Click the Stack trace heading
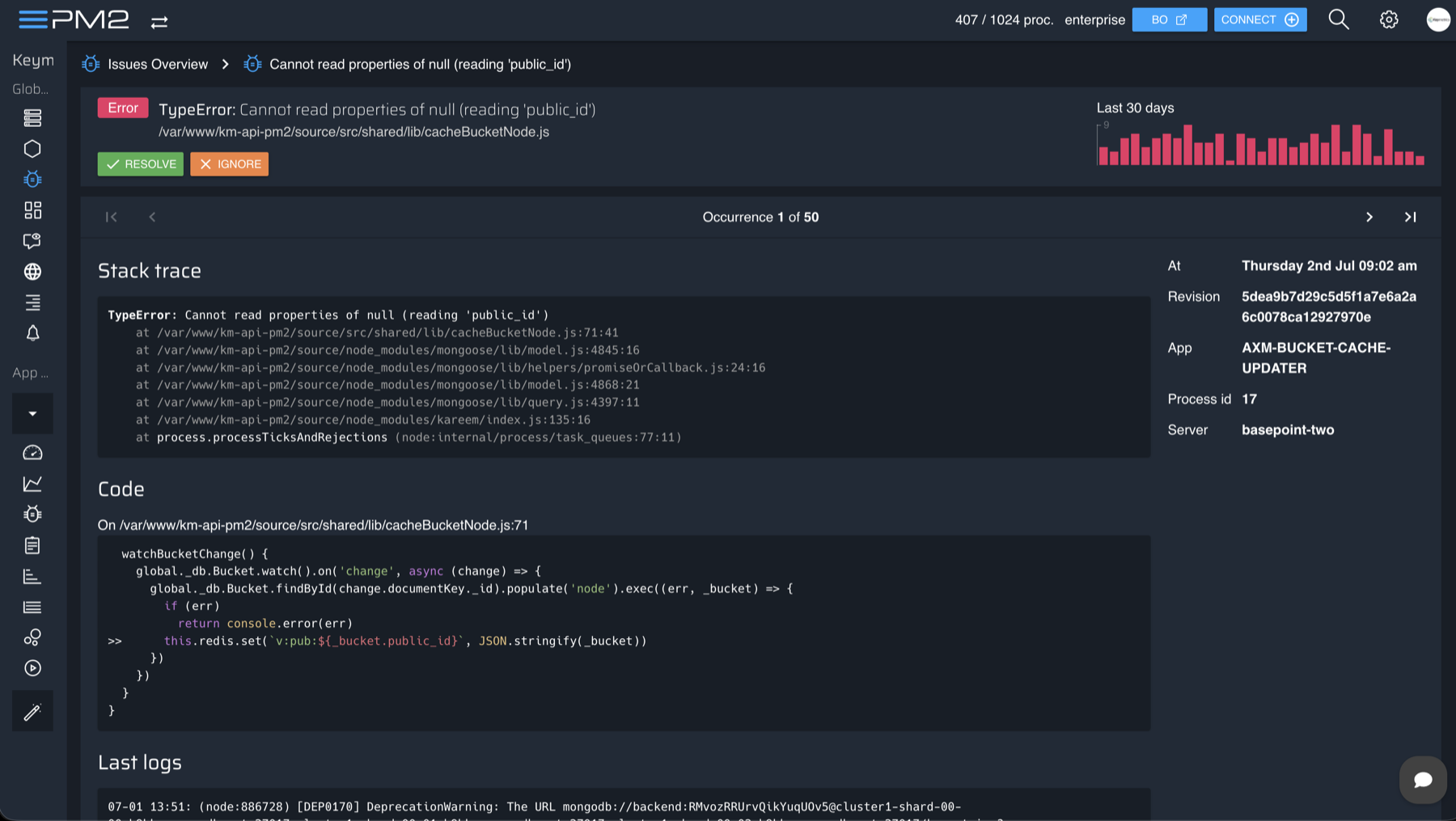The height and width of the screenshot is (821, 1456). (x=150, y=271)
